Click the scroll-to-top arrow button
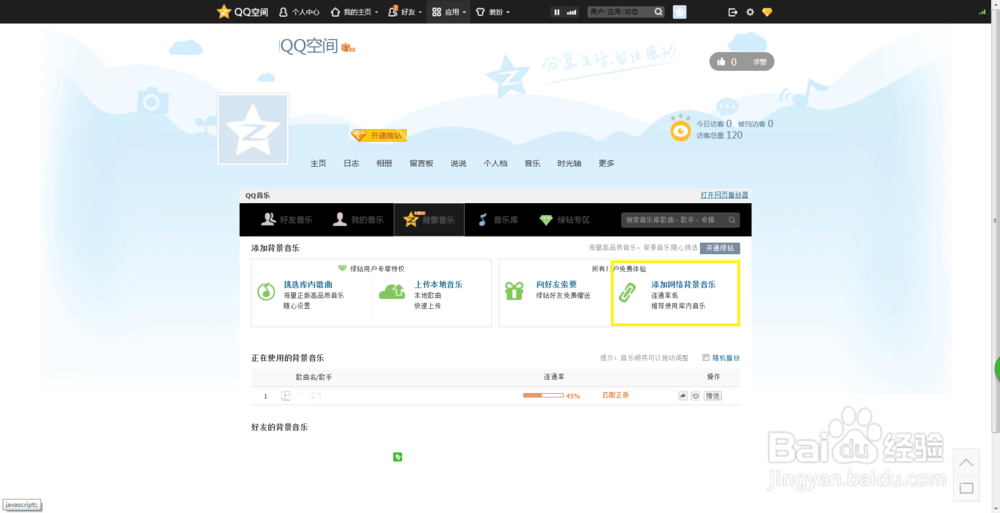This screenshot has height=513, width=1000. pos(966,461)
